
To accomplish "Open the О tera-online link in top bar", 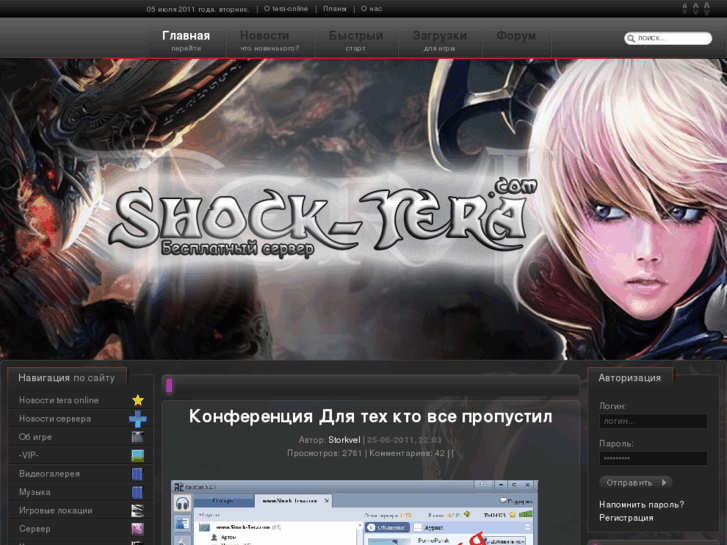I will (x=286, y=9).
